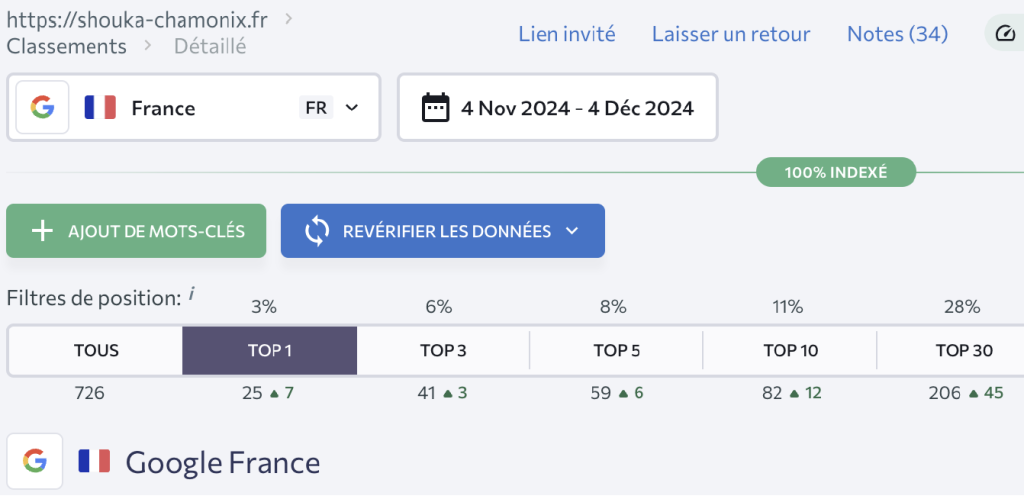Click the Google logo in search engine selector

42,107
